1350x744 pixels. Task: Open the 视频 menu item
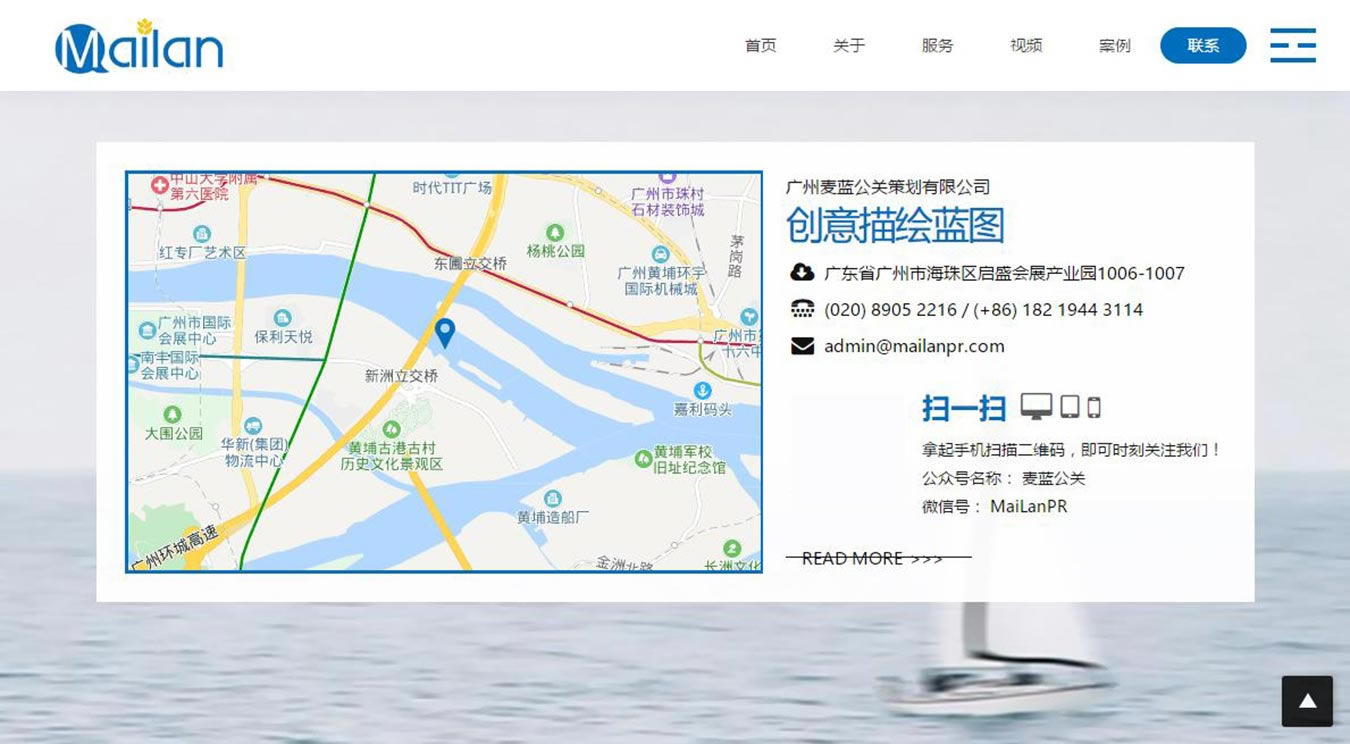coord(1025,46)
